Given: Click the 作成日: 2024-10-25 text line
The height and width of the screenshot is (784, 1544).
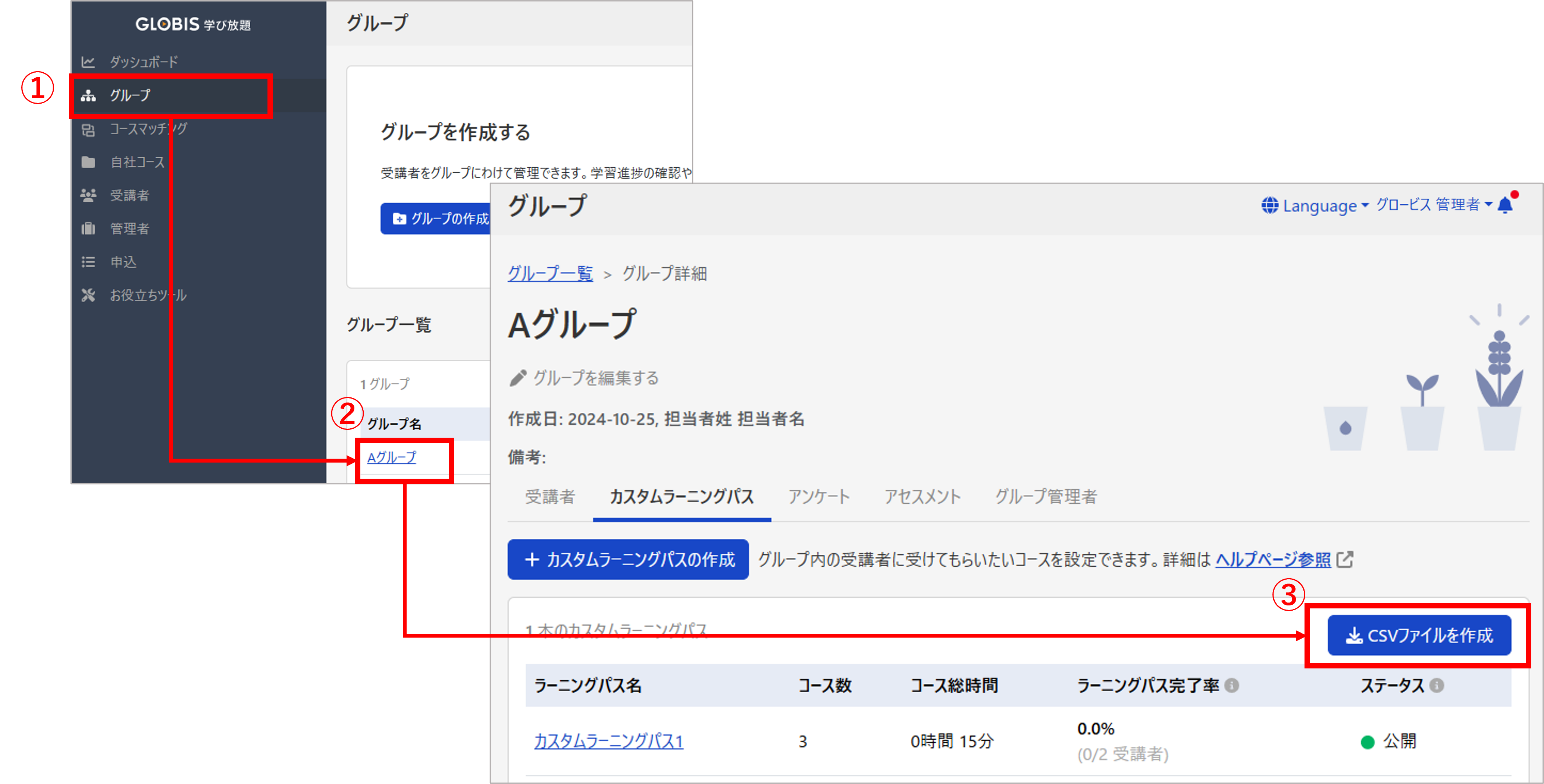Looking at the screenshot, I should pos(656,419).
